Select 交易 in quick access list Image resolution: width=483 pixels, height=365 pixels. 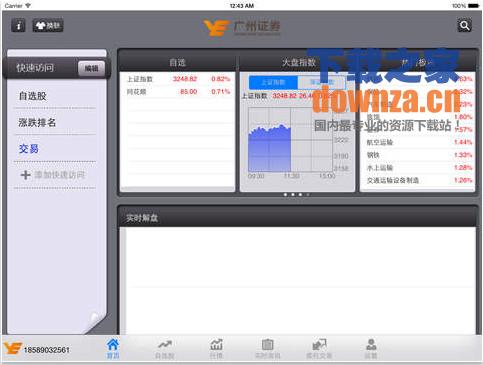click(x=29, y=149)
